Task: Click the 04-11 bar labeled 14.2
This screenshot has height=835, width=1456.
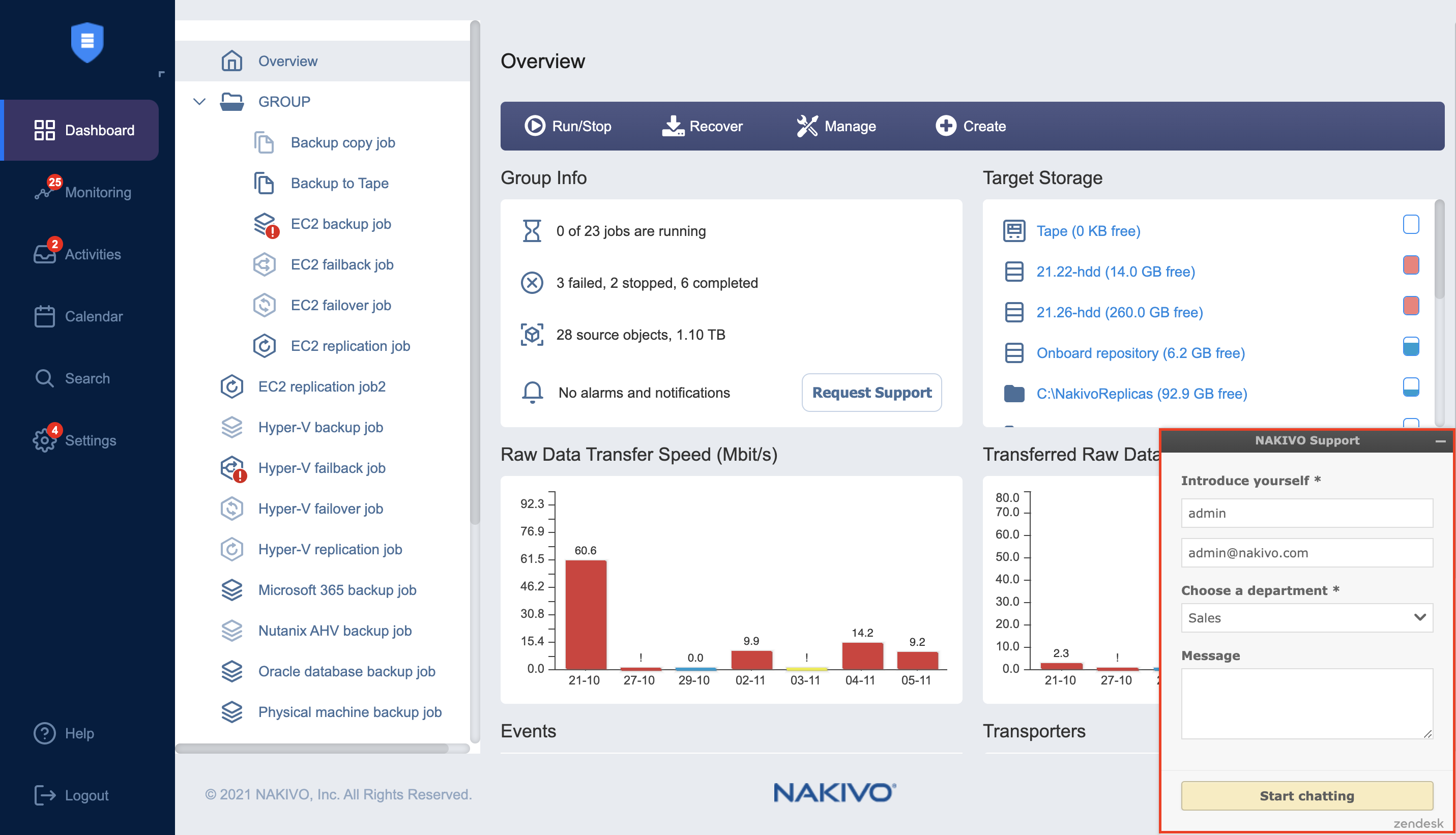Action: 862,655
